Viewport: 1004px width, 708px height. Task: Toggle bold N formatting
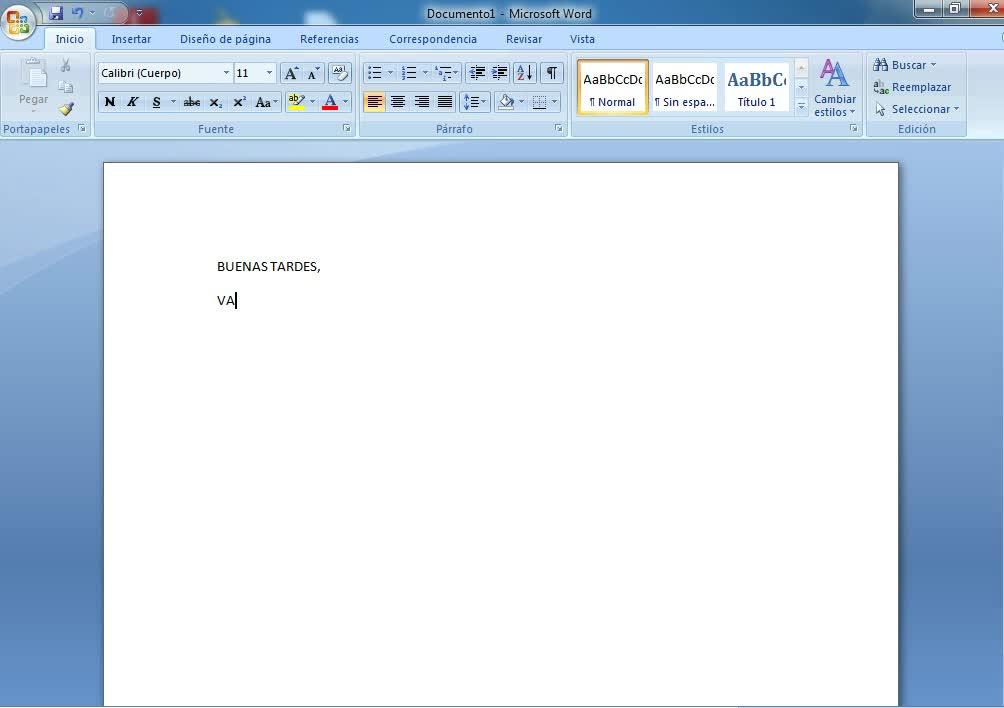pos(110,102)
